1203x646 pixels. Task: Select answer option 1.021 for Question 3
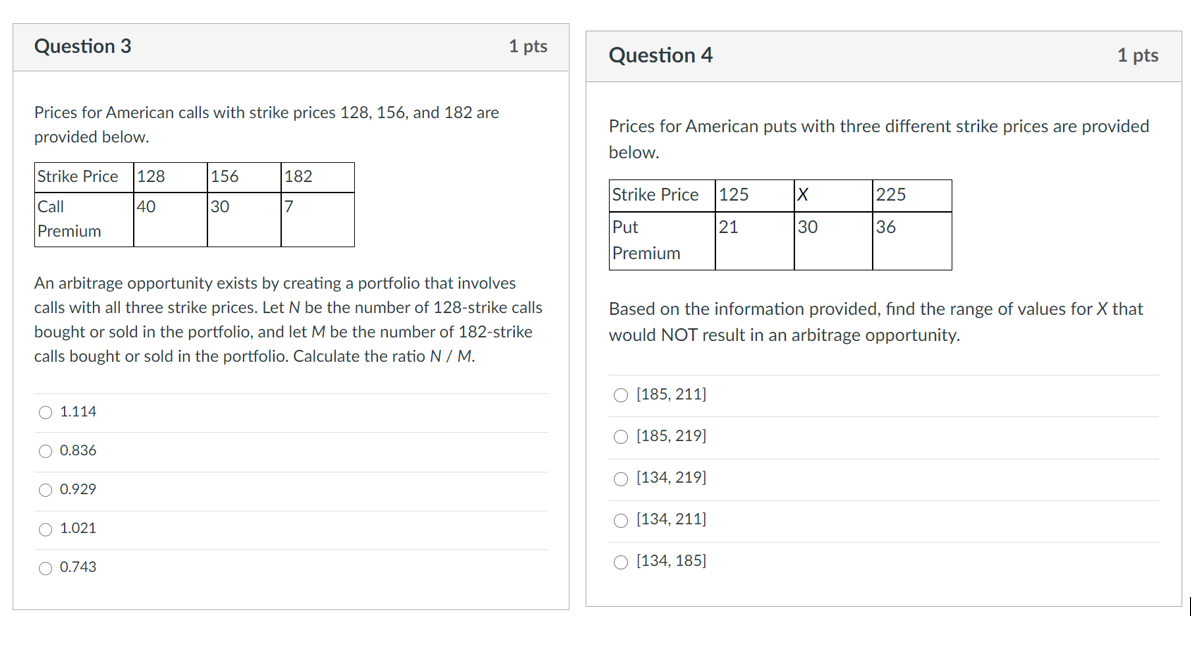(x=46, y=528)
